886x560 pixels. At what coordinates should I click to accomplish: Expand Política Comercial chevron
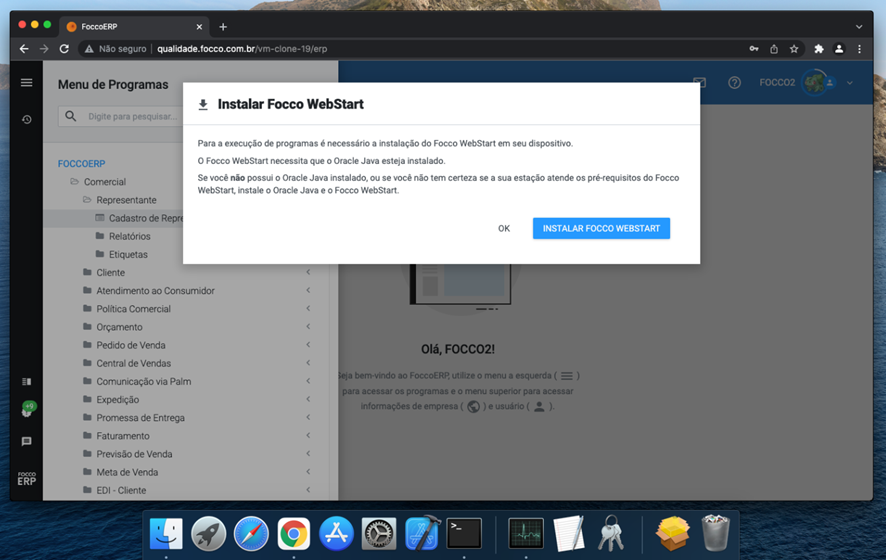click(309, 308)
